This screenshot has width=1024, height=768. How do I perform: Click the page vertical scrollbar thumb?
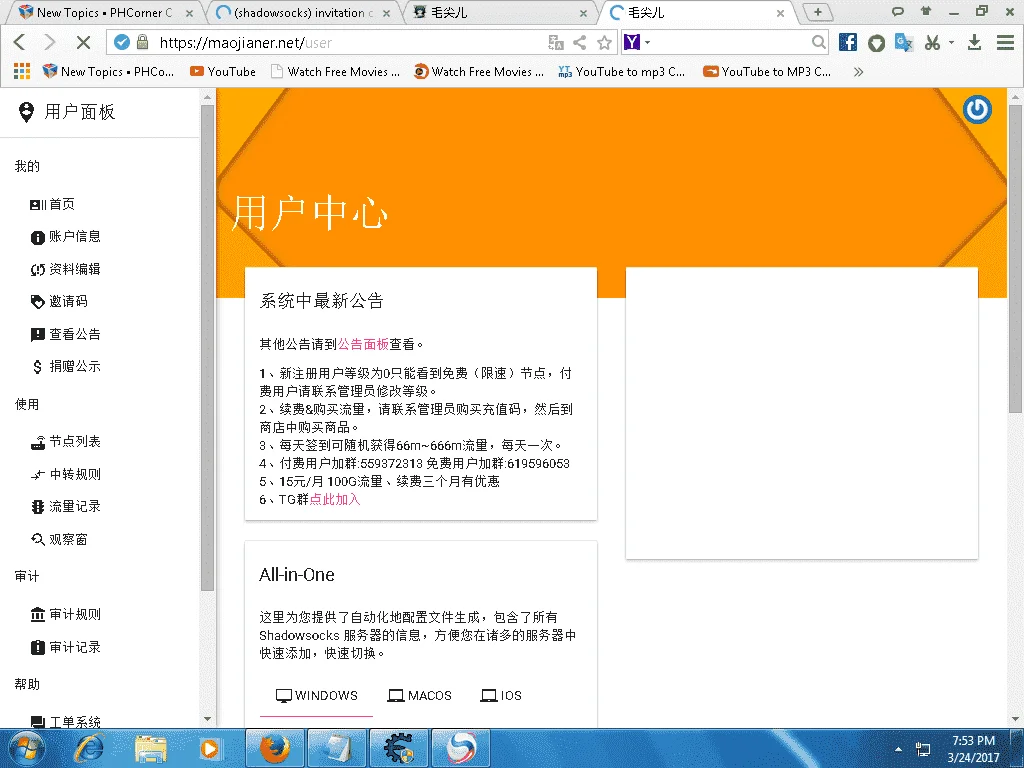point(1015,259)
